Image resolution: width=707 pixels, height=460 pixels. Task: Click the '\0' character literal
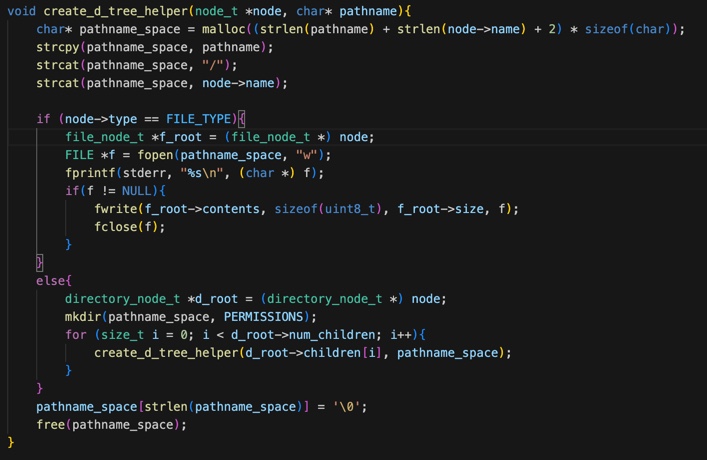point(350,407)
